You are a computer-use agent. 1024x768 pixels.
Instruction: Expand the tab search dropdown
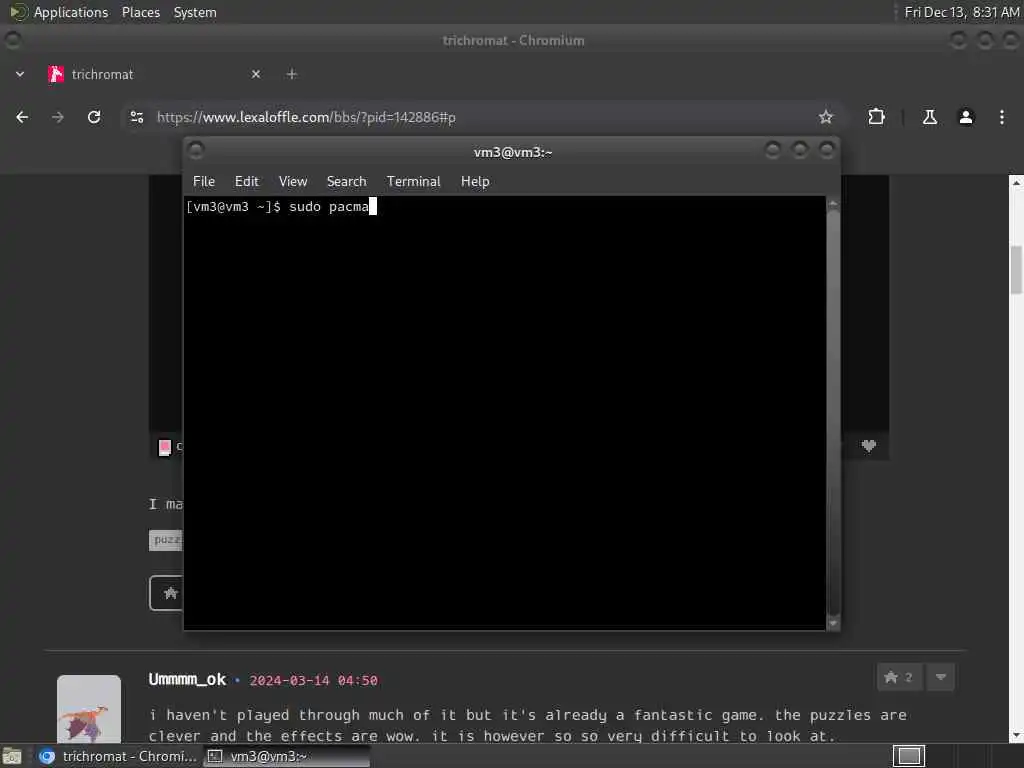[20, 74]
